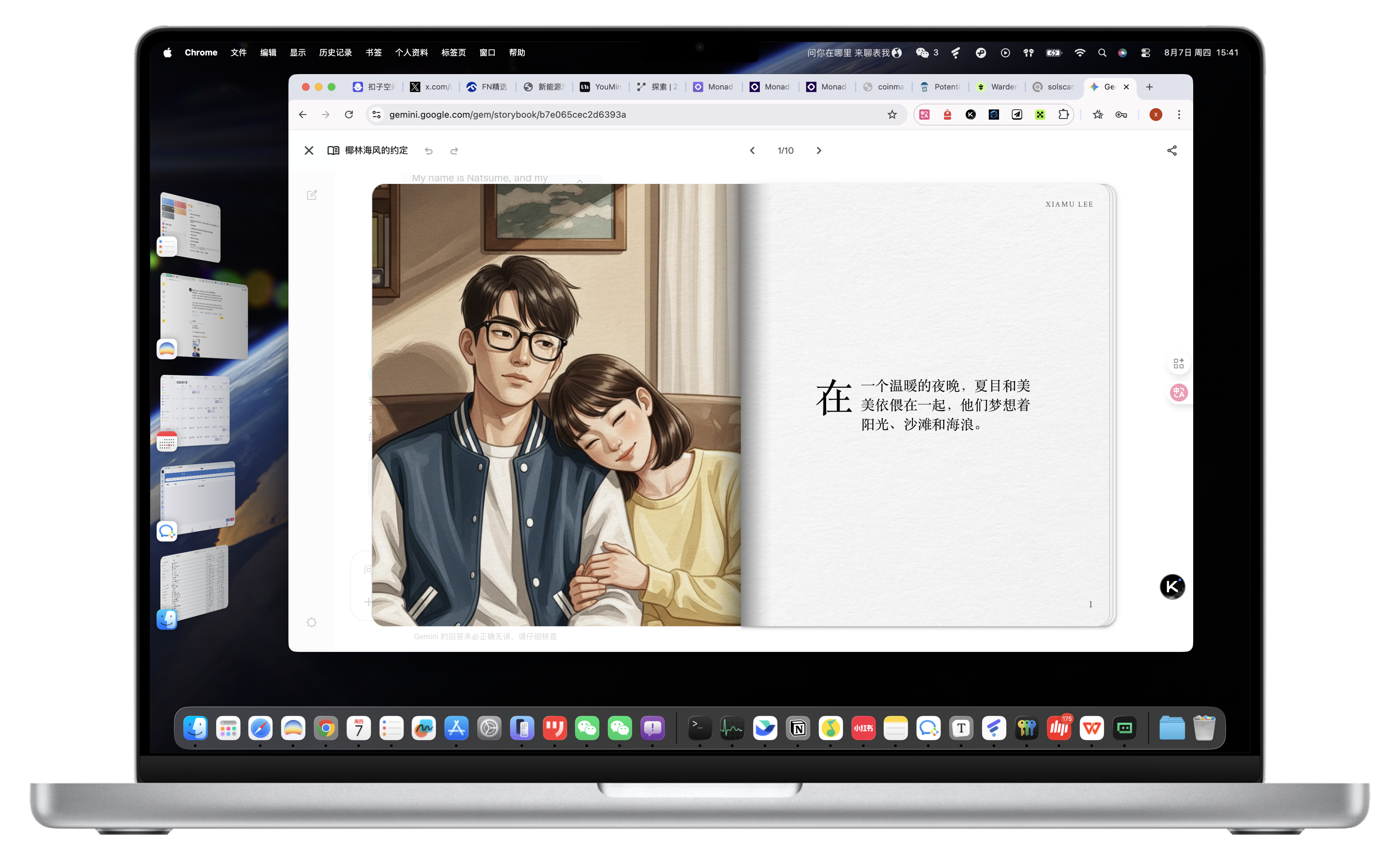Click the share icon in storybook header
This screenshot has width=1400, height=859.
1172,150
